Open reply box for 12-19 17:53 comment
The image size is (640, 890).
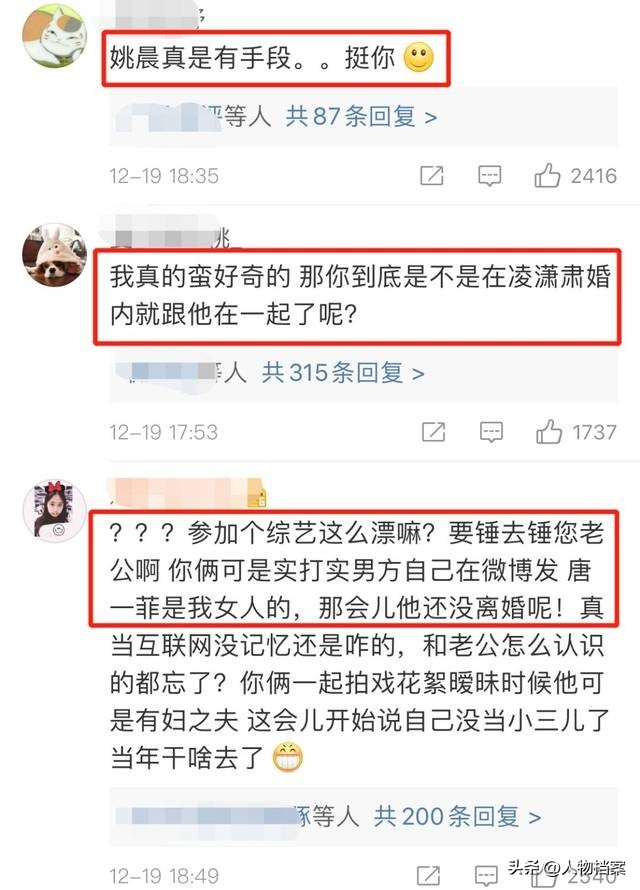coord(491,433)
